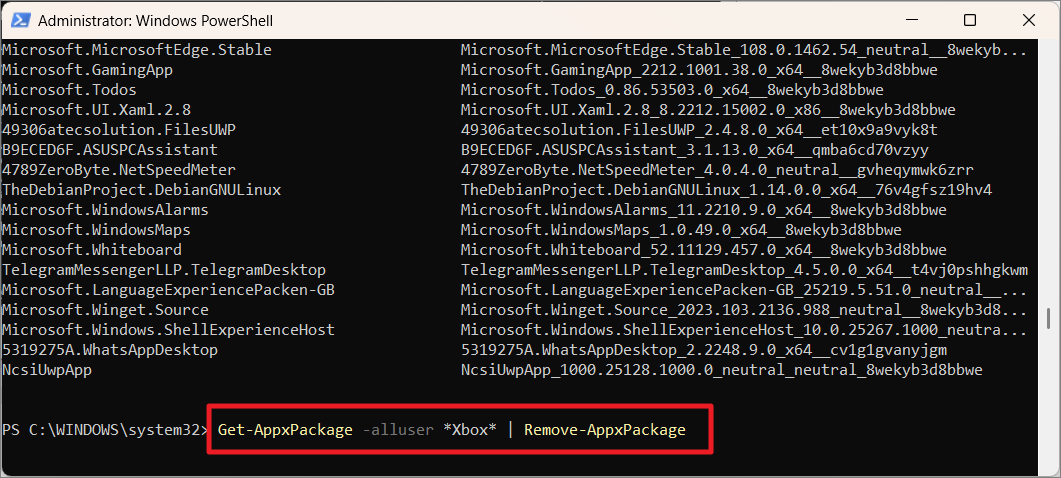Click full name 'B9ECED6F.ASUSPCAssistant_3.1.13.0_x64__qmba6cd70vzyy'
The width and height of the screenshot is (1061, 478).
[x=695, y=150]
